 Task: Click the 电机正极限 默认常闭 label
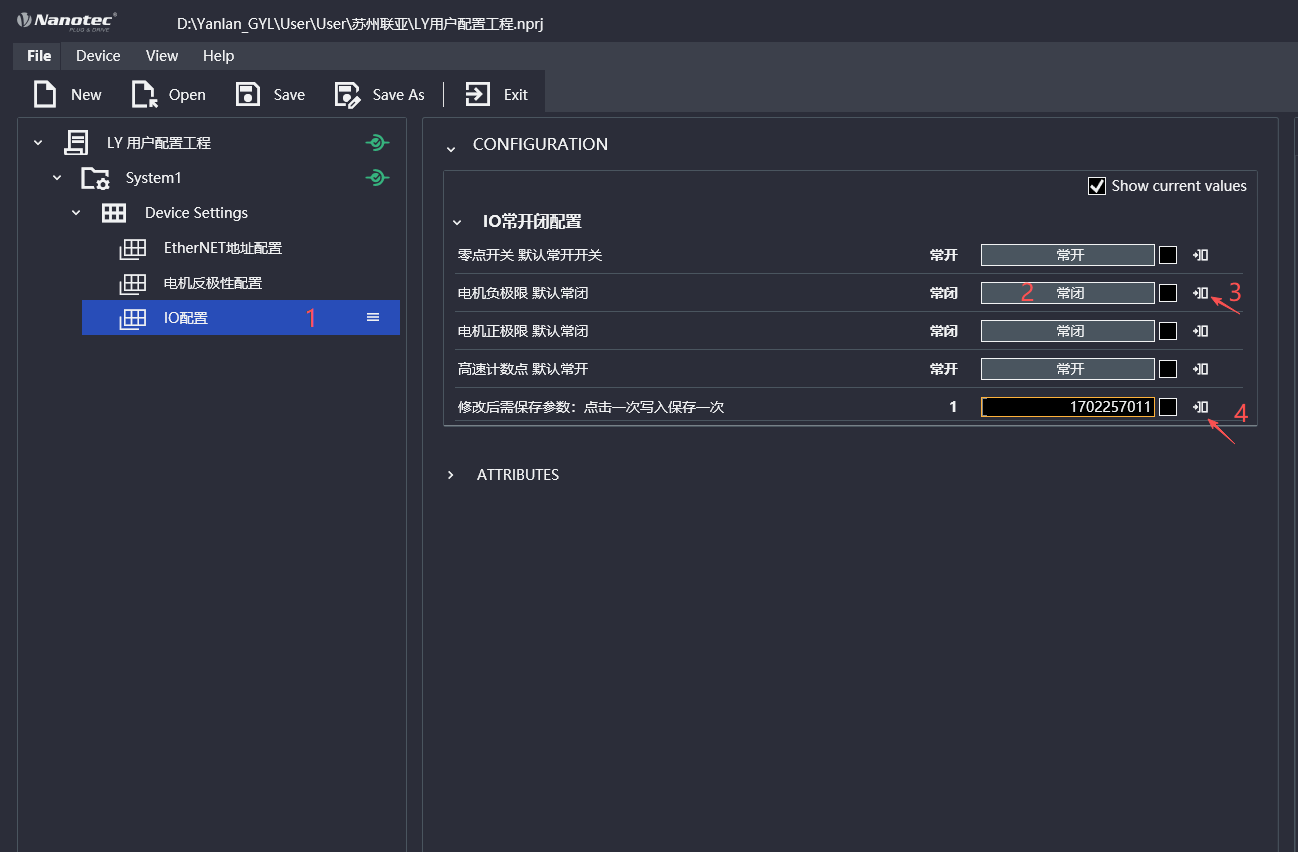(522, 331)
